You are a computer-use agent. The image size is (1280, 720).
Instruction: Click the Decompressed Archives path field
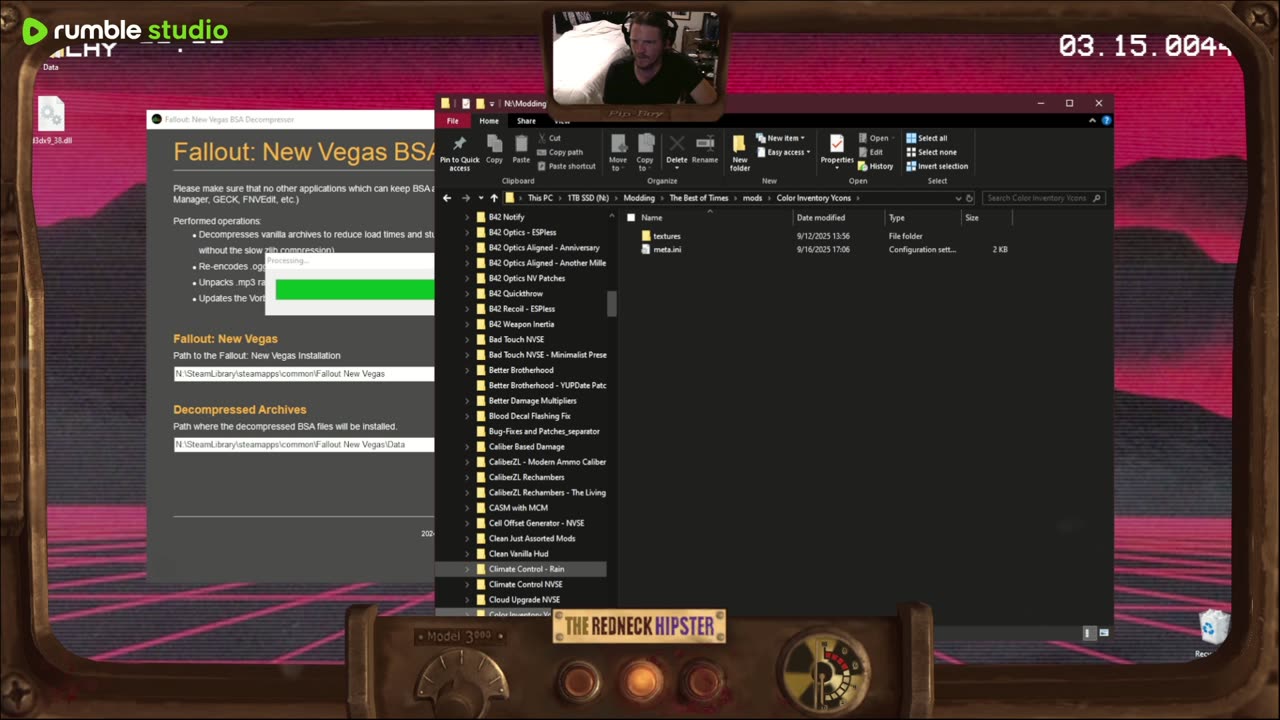coord(304,445)
